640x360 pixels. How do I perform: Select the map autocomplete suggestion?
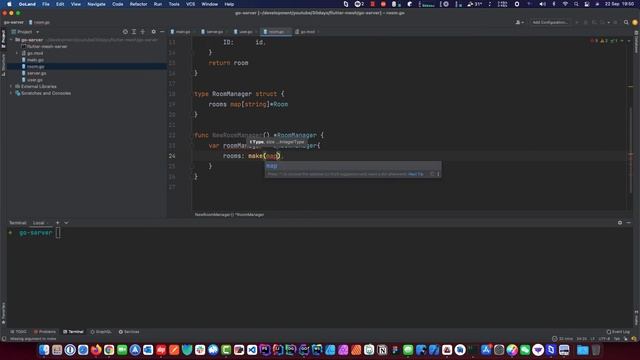[353, 166]
